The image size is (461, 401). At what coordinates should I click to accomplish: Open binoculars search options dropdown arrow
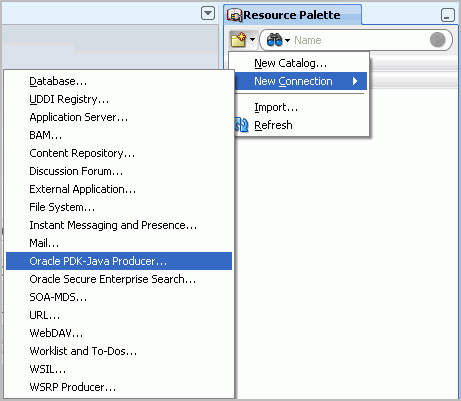[287, 41]
